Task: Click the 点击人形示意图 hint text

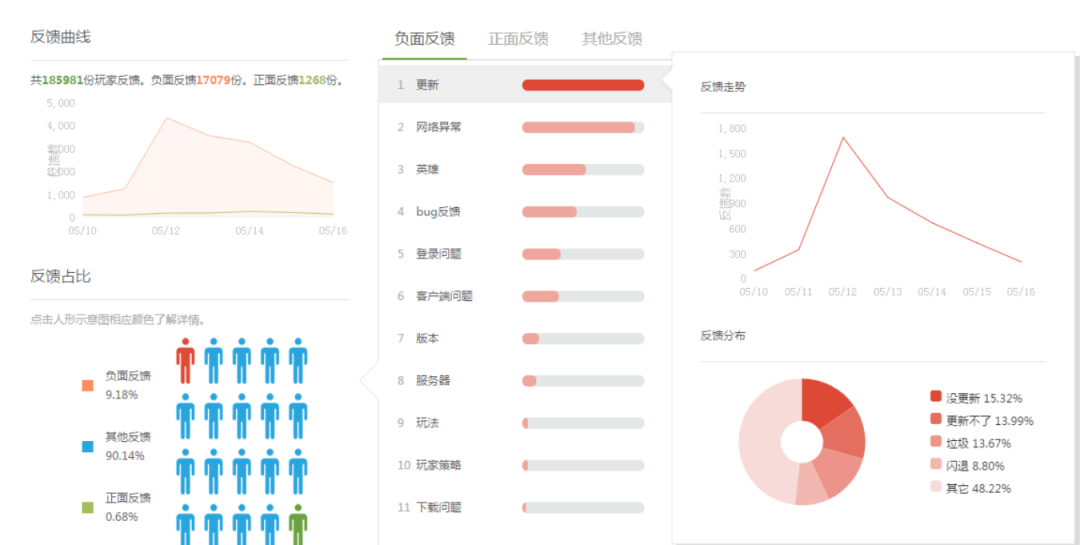Action: click(118, 320)
